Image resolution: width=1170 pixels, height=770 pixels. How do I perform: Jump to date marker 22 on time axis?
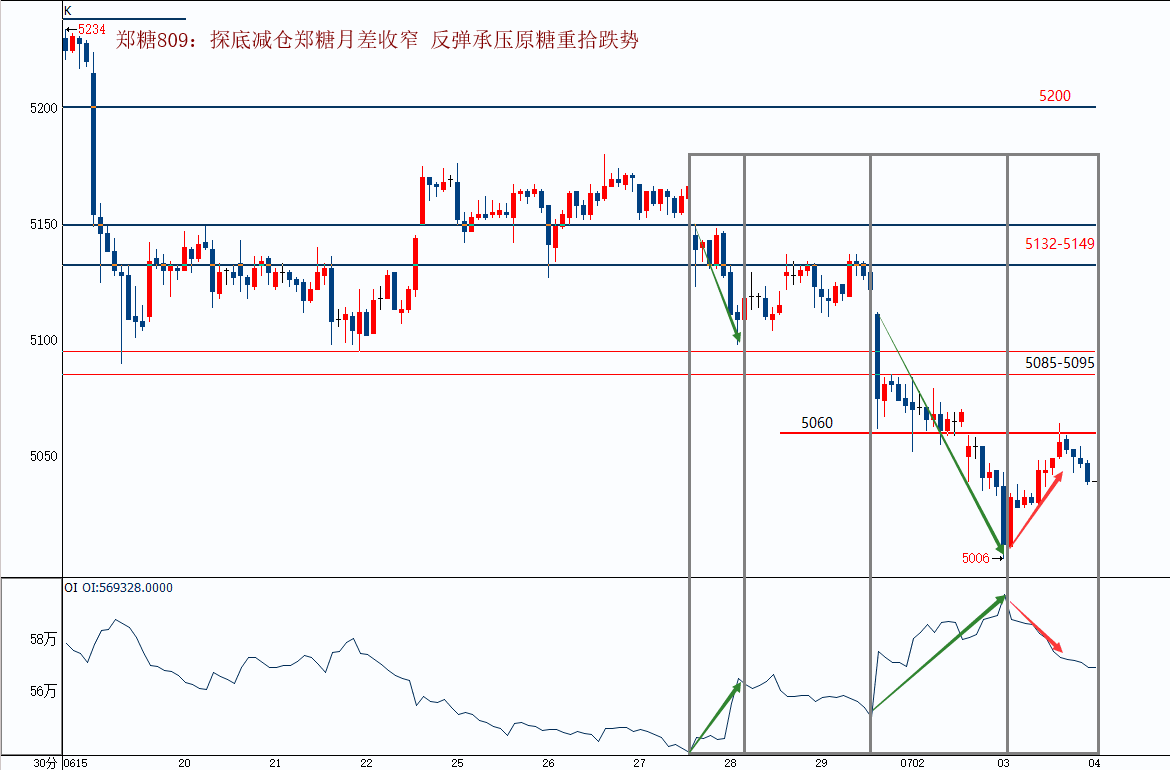(x=366, y=763)
